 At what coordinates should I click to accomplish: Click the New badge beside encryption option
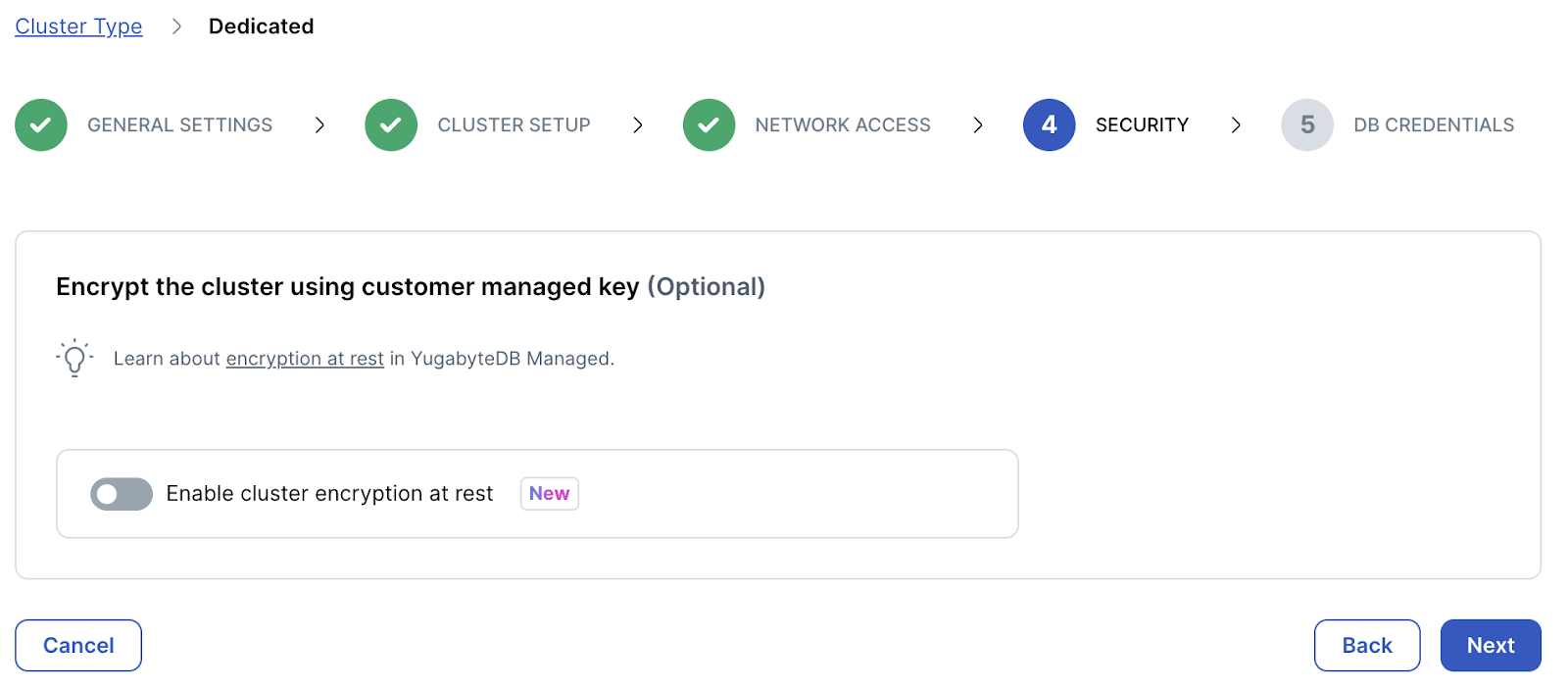click(549, 493)
